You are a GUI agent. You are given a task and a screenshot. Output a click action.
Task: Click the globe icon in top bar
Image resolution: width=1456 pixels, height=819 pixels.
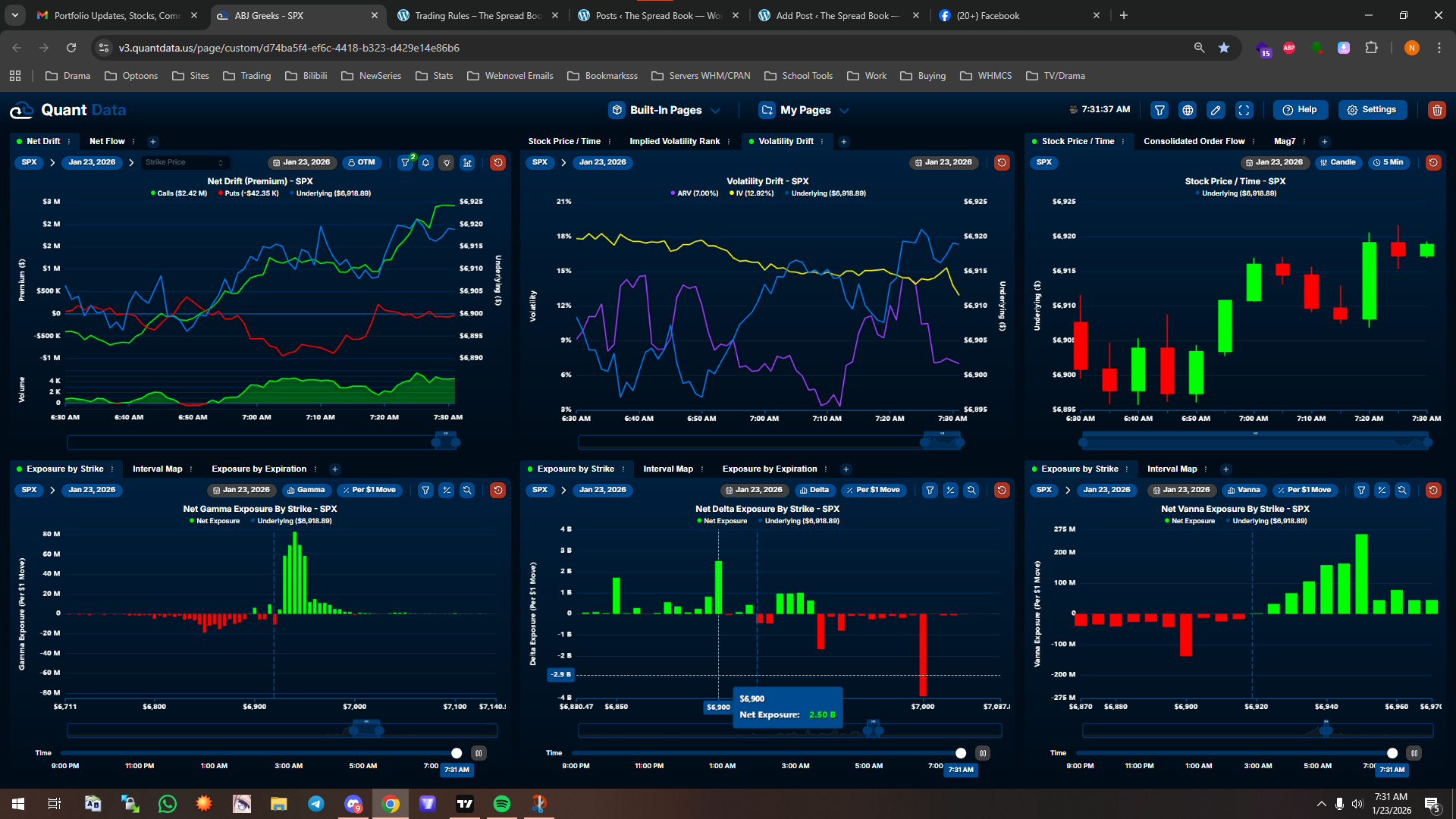pos(1188,110)
